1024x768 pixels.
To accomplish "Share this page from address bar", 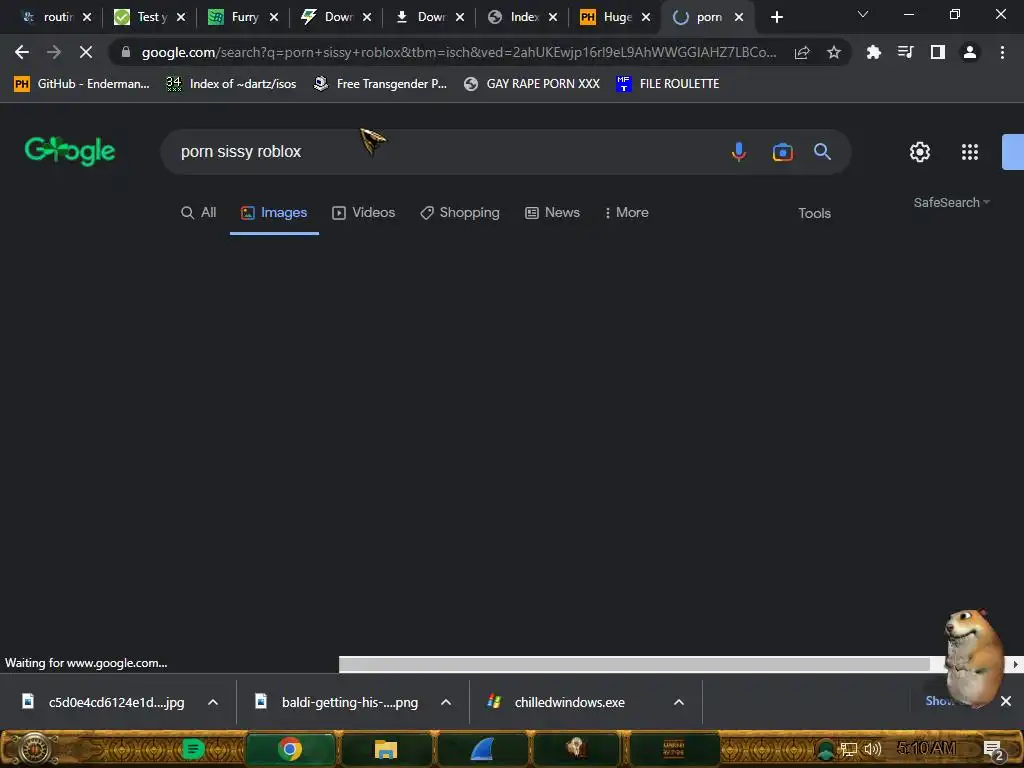I will point(802,53).
